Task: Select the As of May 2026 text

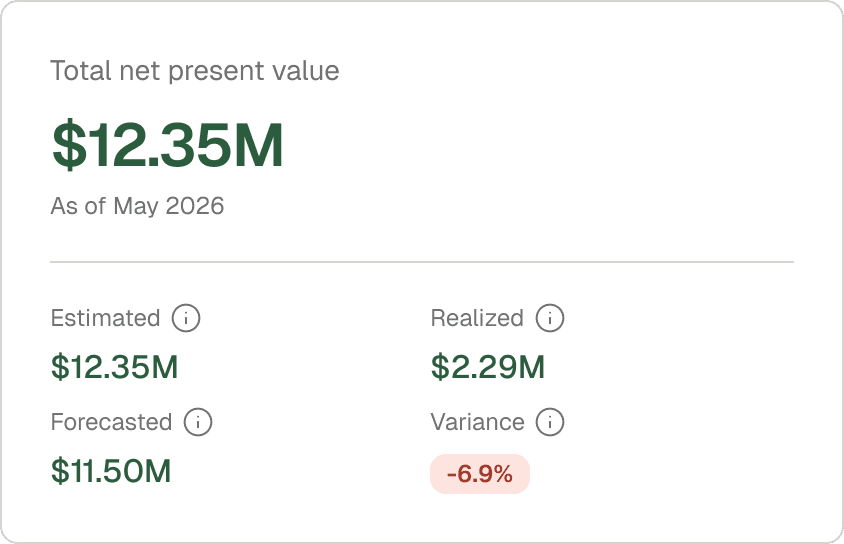Action: (x=137, y=206)
